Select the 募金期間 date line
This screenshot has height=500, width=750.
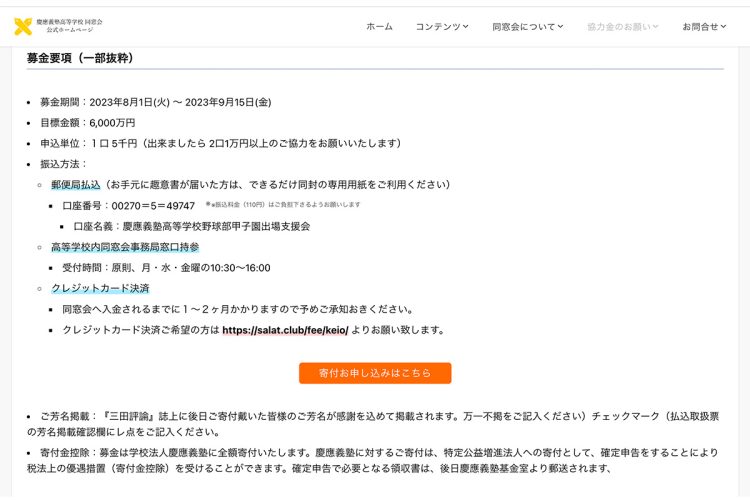(155, 102)
